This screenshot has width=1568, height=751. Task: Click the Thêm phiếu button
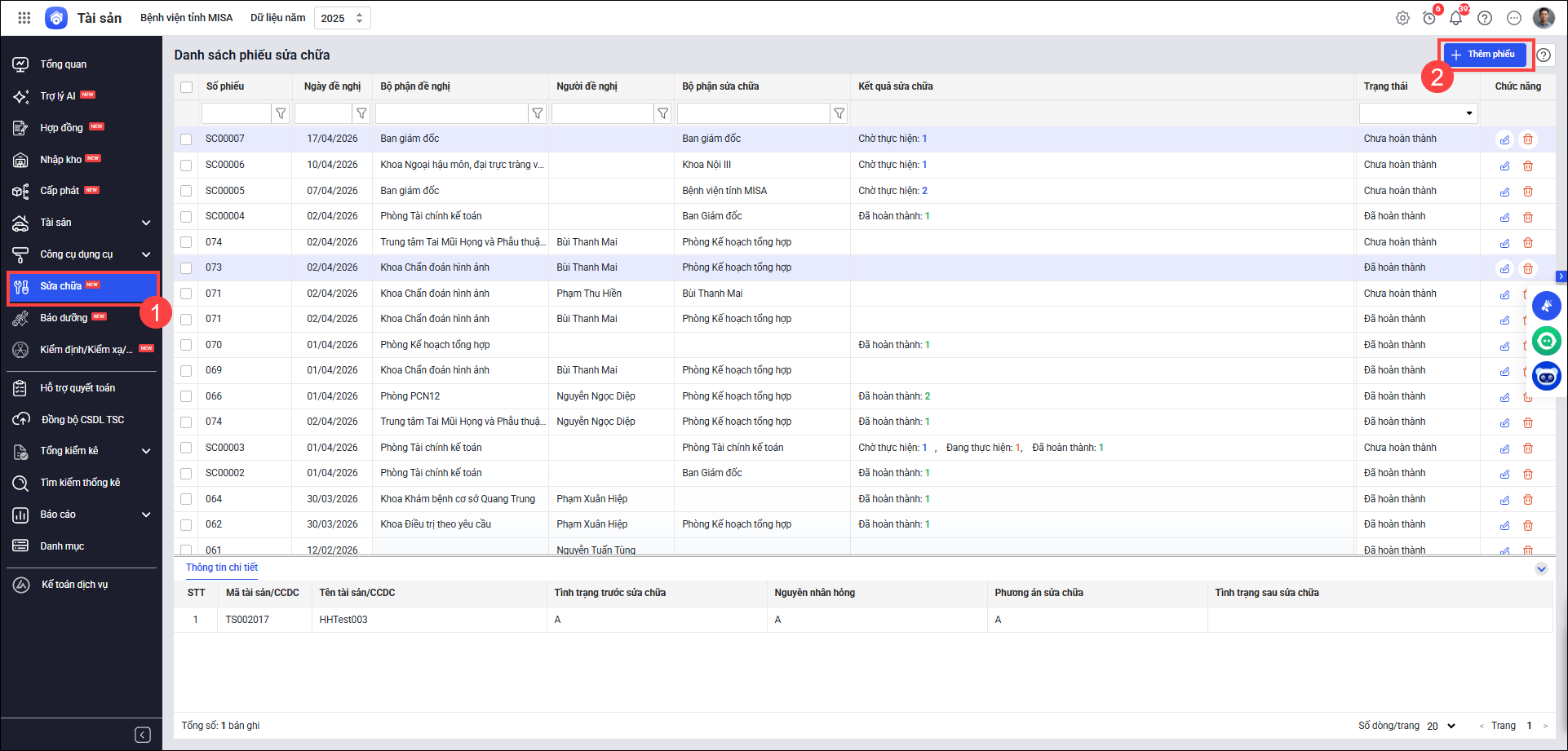coord(1484,55)
